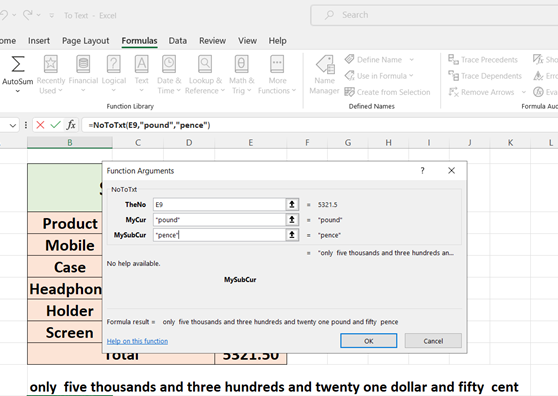Open the Lookup & Reference functions icon
This screenshot has width=558, height=396.
click(x=205, y=64)
